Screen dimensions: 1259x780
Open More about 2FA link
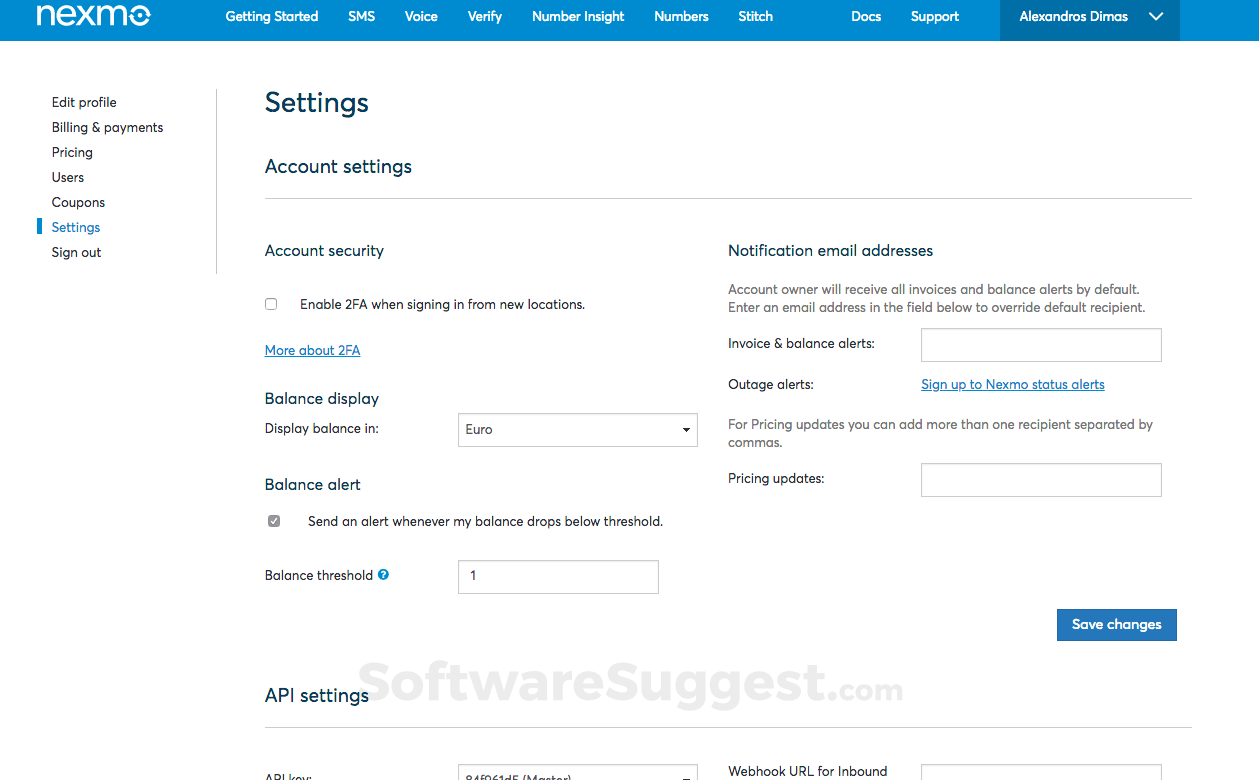[x=312, y=350]
